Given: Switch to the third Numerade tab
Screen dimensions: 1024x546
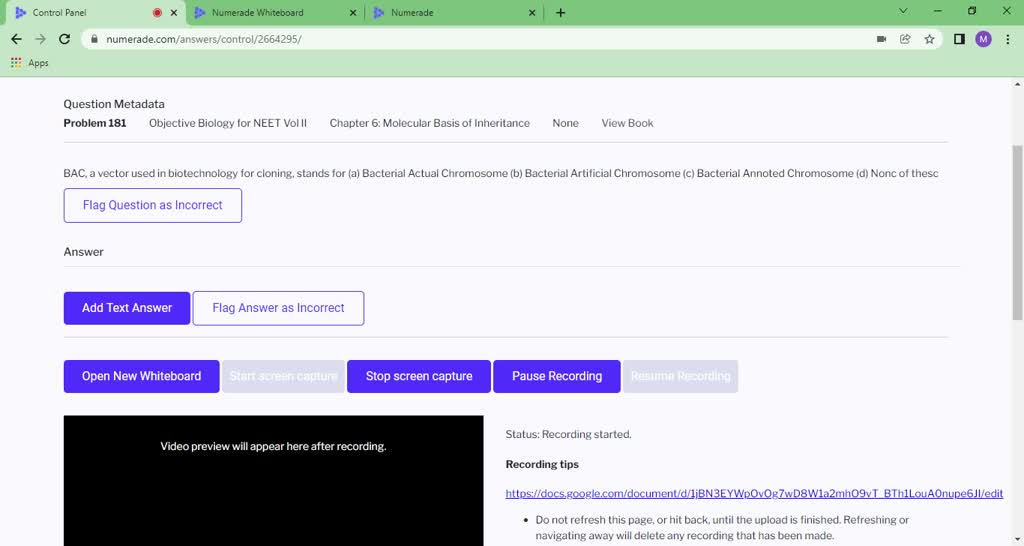Looking at the screenshot, I should 450,13.
